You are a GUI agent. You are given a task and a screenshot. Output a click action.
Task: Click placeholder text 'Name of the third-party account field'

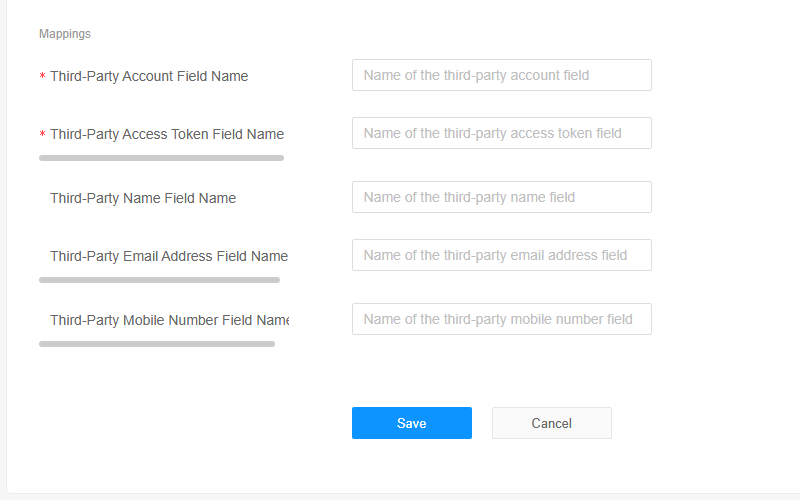point(476,75)
